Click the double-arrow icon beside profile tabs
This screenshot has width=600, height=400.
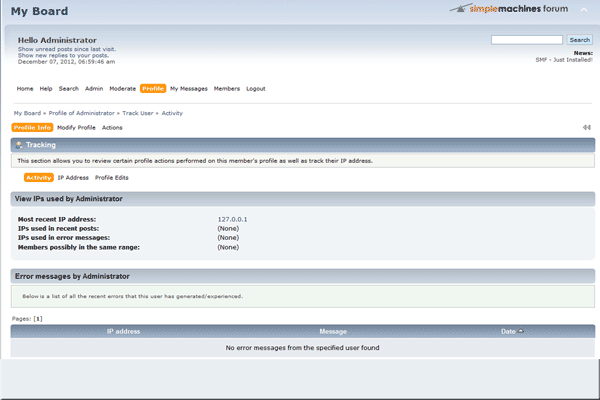tap(587, 127)
